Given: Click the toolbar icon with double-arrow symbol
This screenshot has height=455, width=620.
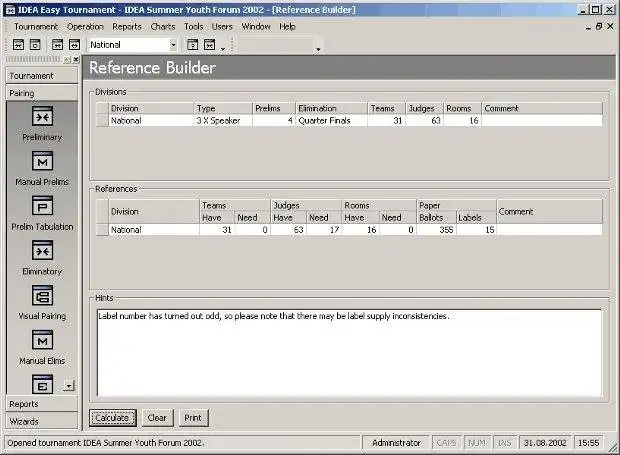Looking at the screenshot, I should click(74, 45).
